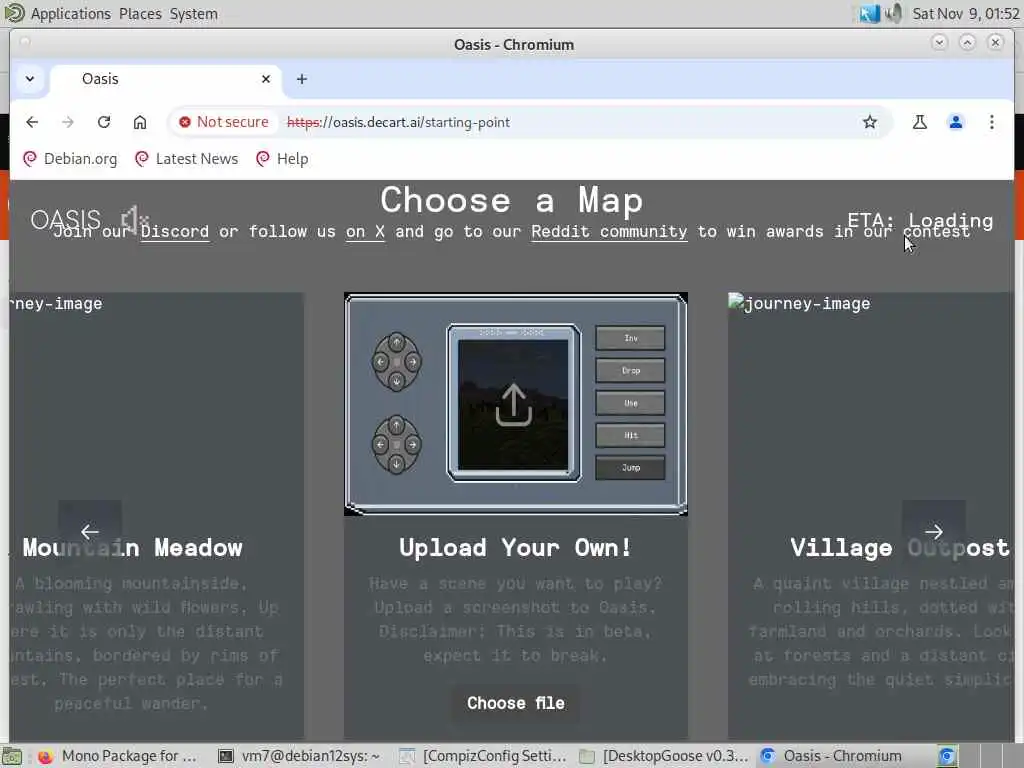Screen dimensions: 1024x768
Task: Switch to the vm7@debian12sys terminal taskbar item
Action: coord(298,756)
